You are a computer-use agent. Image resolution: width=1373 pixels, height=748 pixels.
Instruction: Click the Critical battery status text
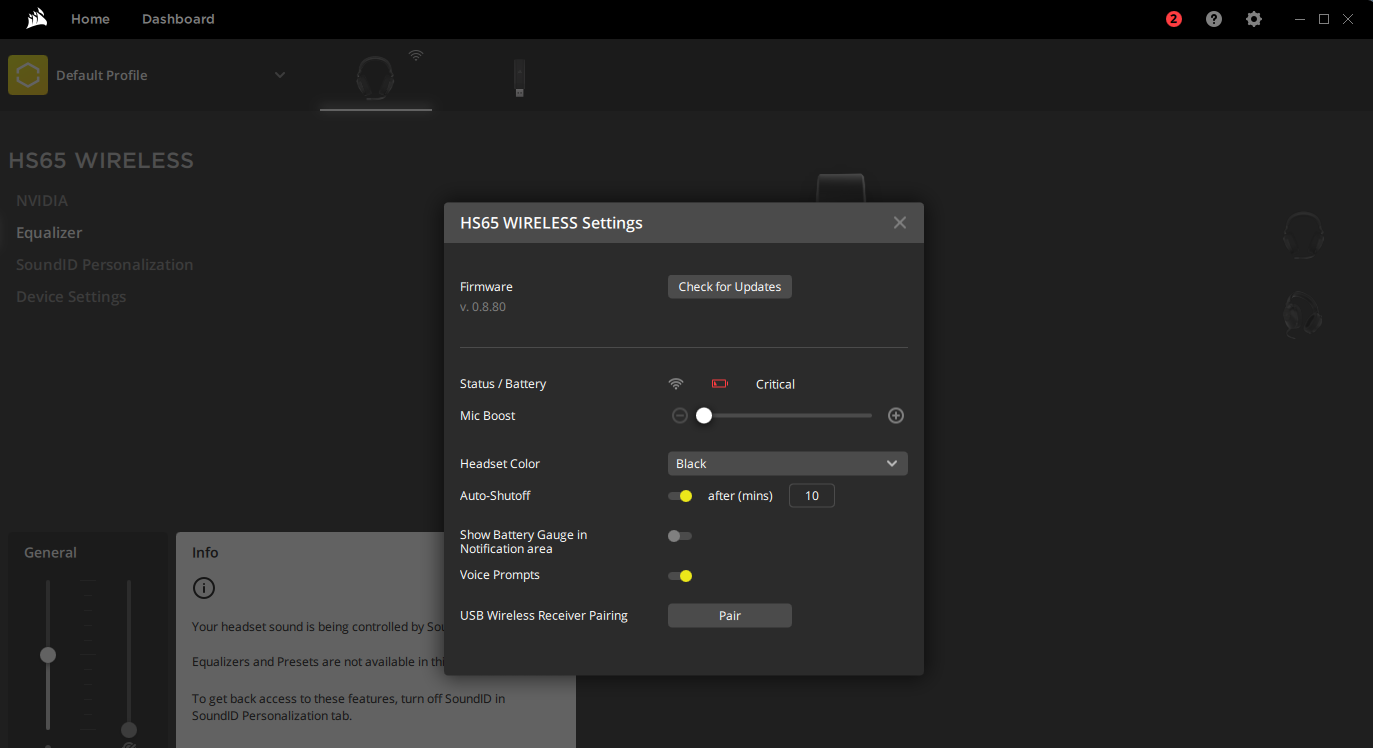pyautogui.click(x=775, y=384)
